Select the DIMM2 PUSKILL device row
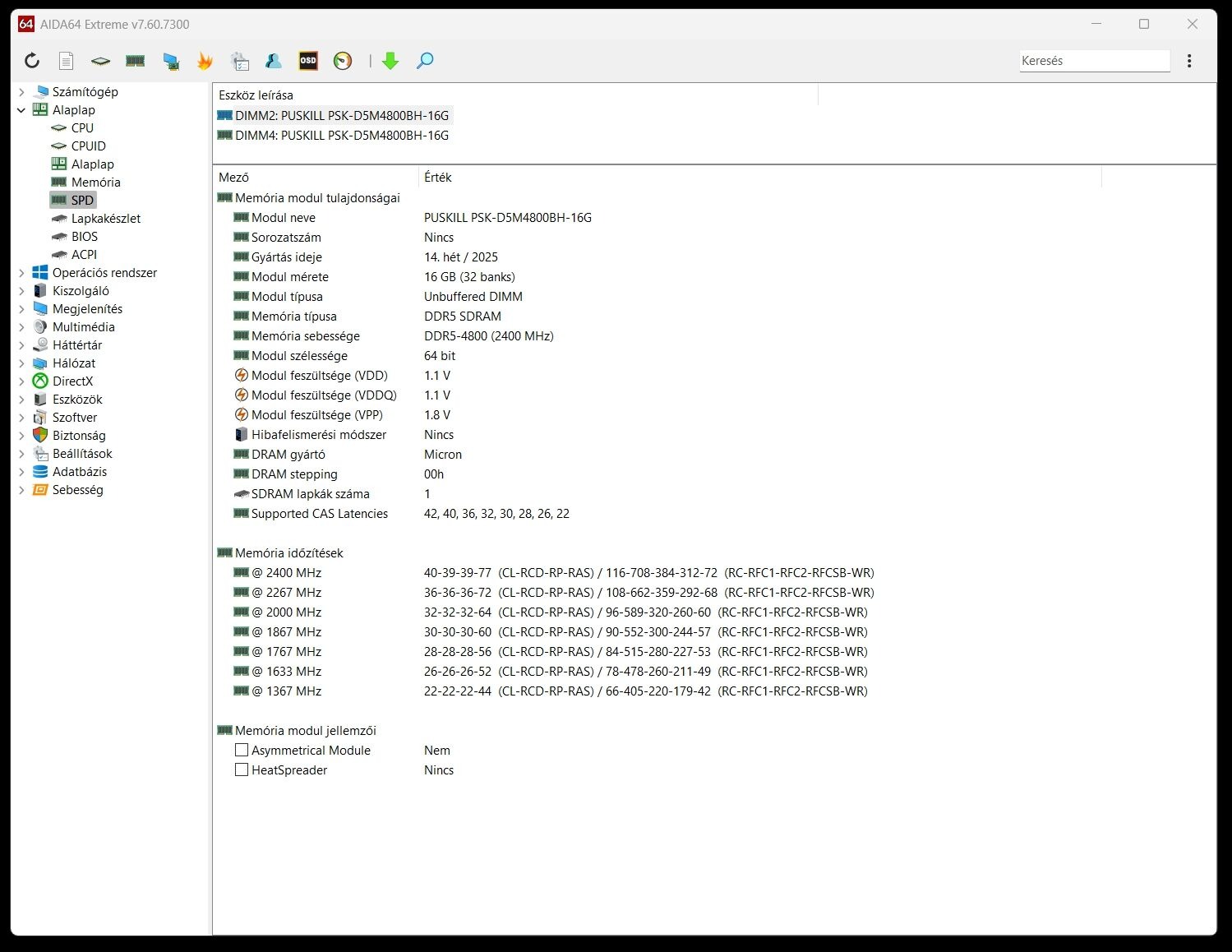Viewport: 1232px width, 952px height. [x=334, y=116]
